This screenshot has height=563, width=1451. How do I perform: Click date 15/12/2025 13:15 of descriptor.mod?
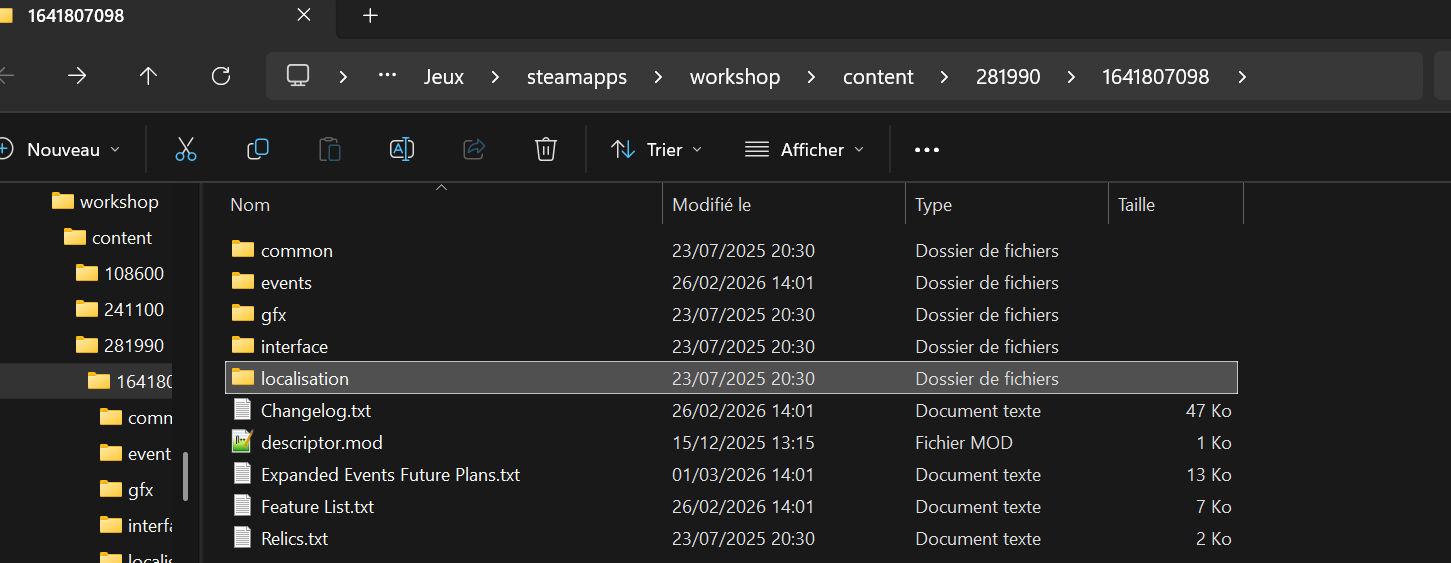tap(743, 442)
